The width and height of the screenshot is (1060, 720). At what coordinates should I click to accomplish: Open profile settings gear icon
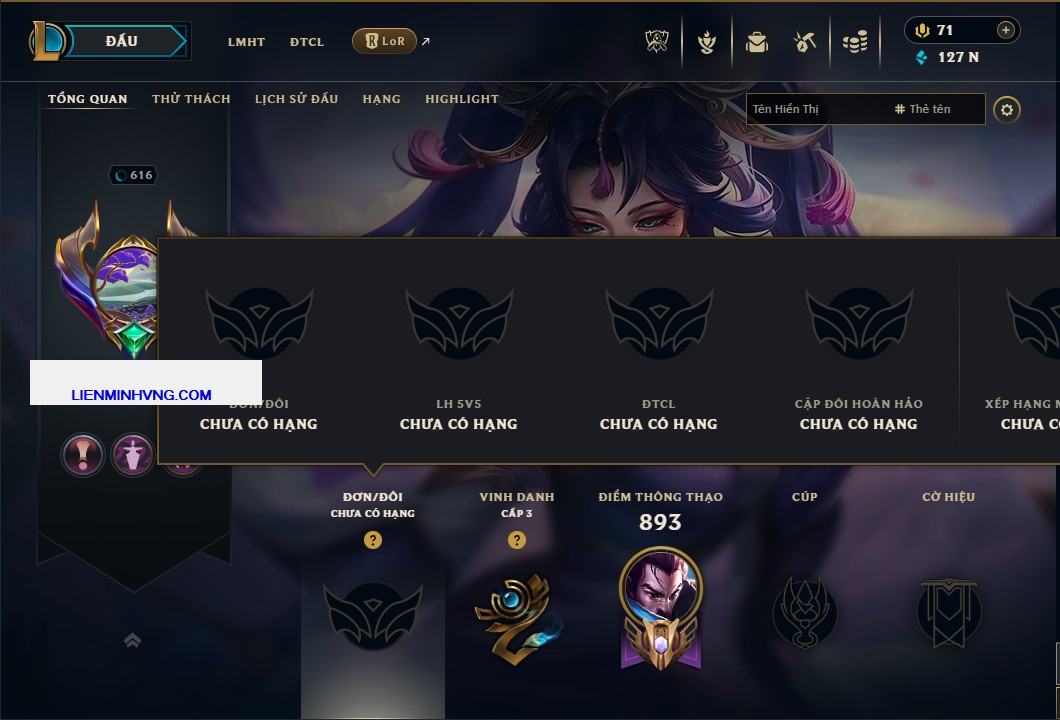pyautogui.click(x=1007, y=110)
